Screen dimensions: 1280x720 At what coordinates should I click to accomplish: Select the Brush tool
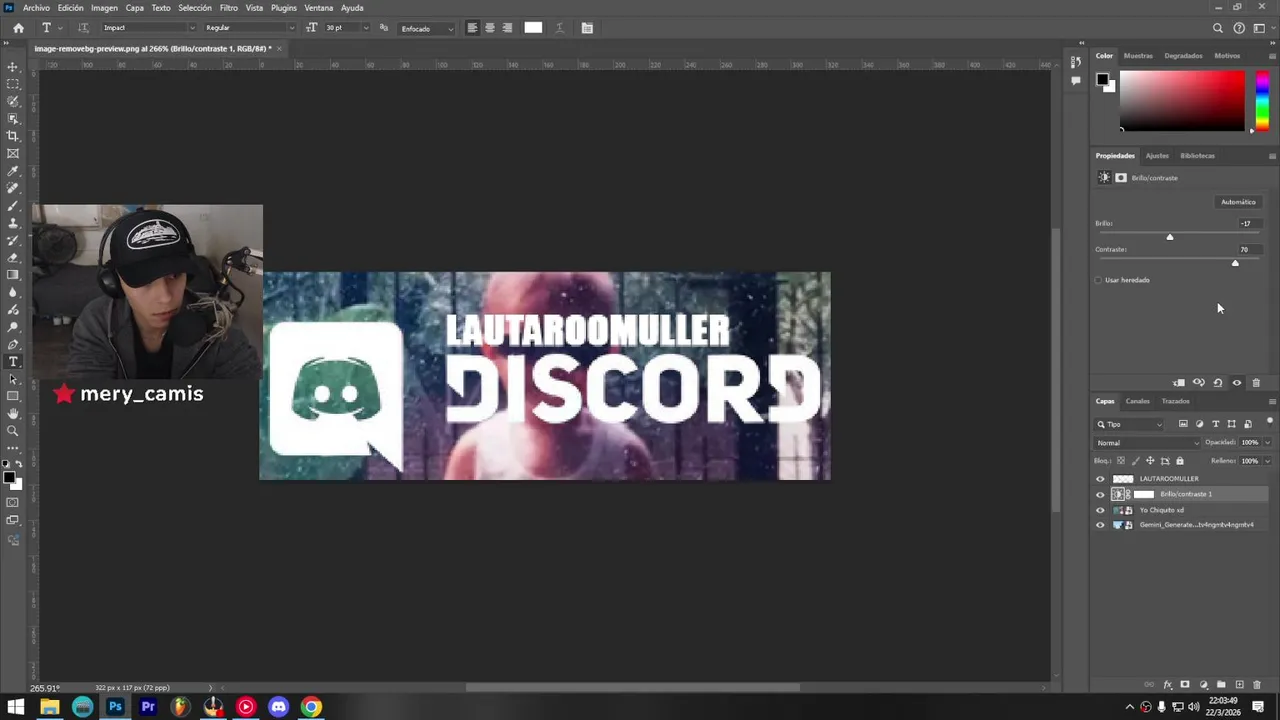13,205
